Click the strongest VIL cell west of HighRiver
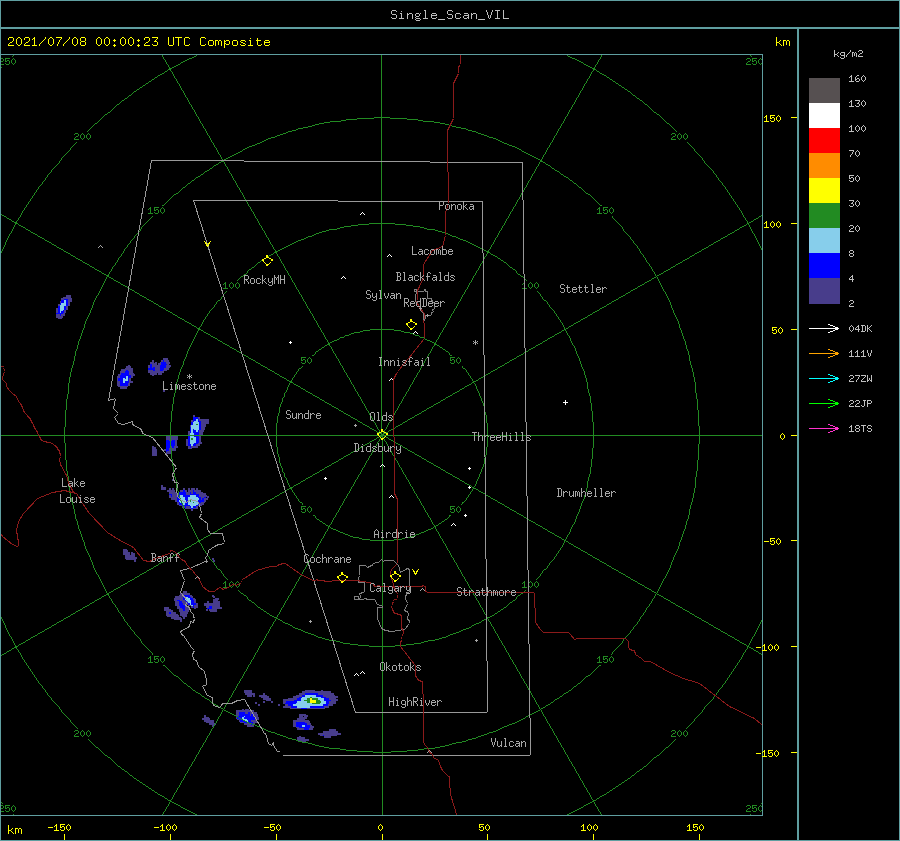900x841 pixels. (x=311, y=700)
